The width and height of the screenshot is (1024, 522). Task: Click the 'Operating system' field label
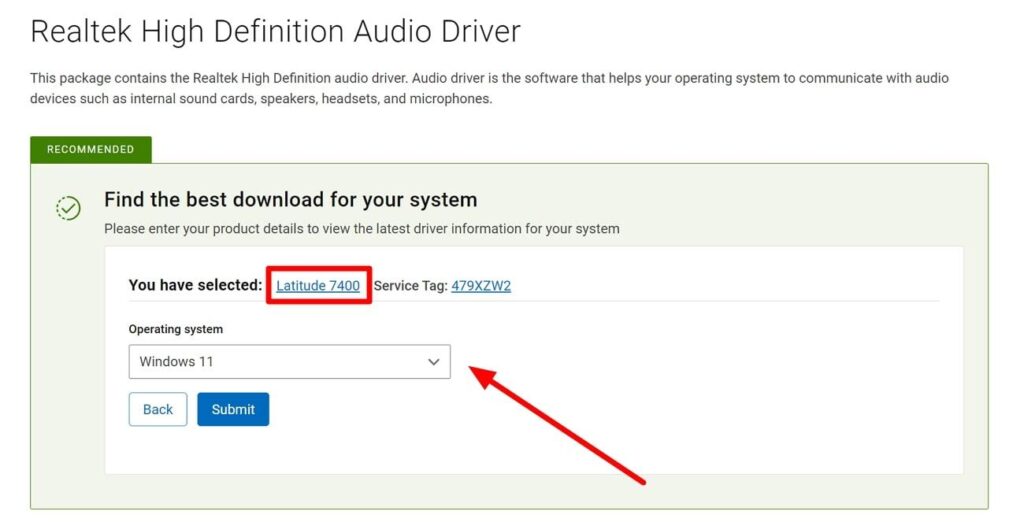pyautogui.click(x=176, y=329)
